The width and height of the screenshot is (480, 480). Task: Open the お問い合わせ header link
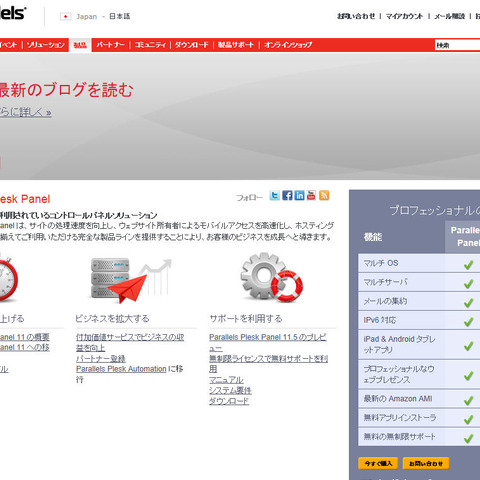click(356, 16)
